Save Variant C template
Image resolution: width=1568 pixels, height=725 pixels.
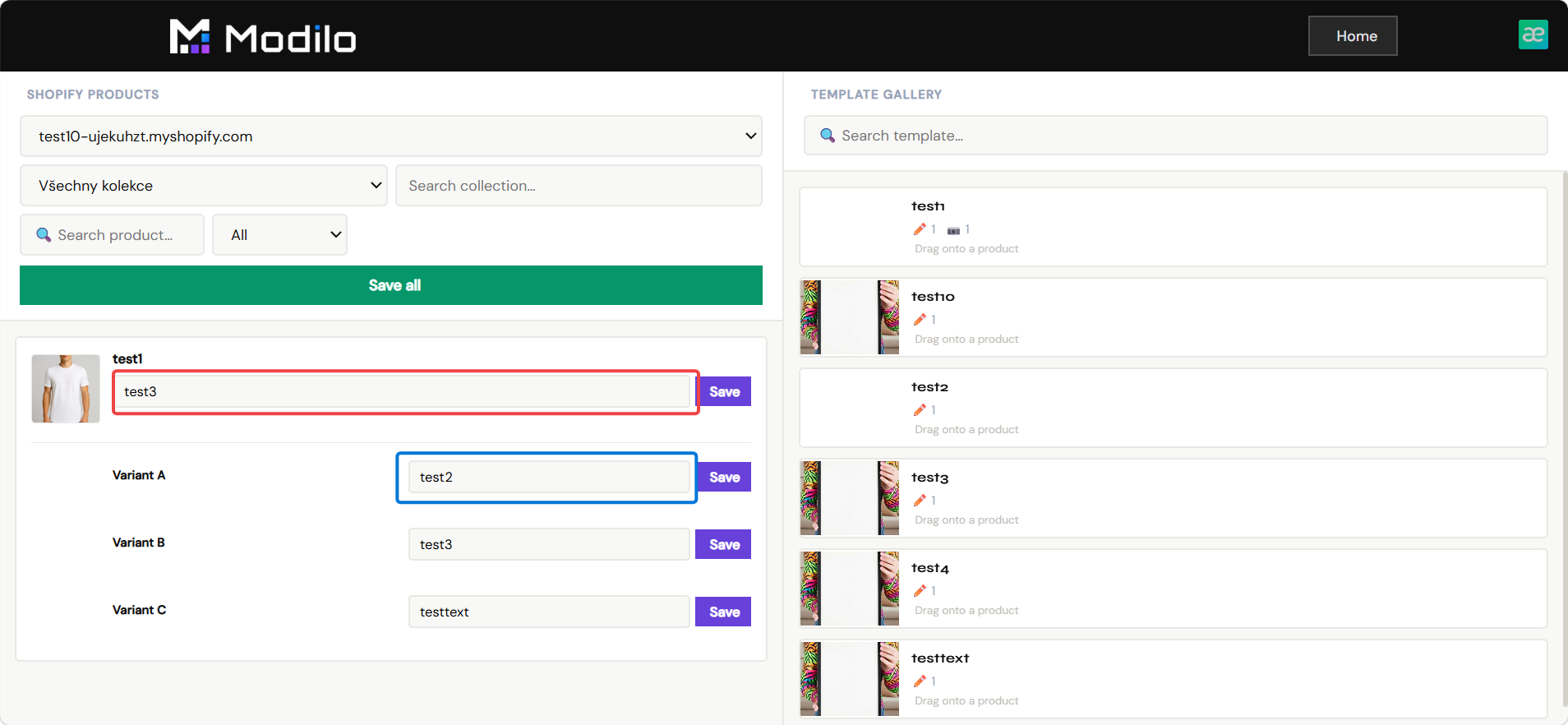tap(723, 612)
